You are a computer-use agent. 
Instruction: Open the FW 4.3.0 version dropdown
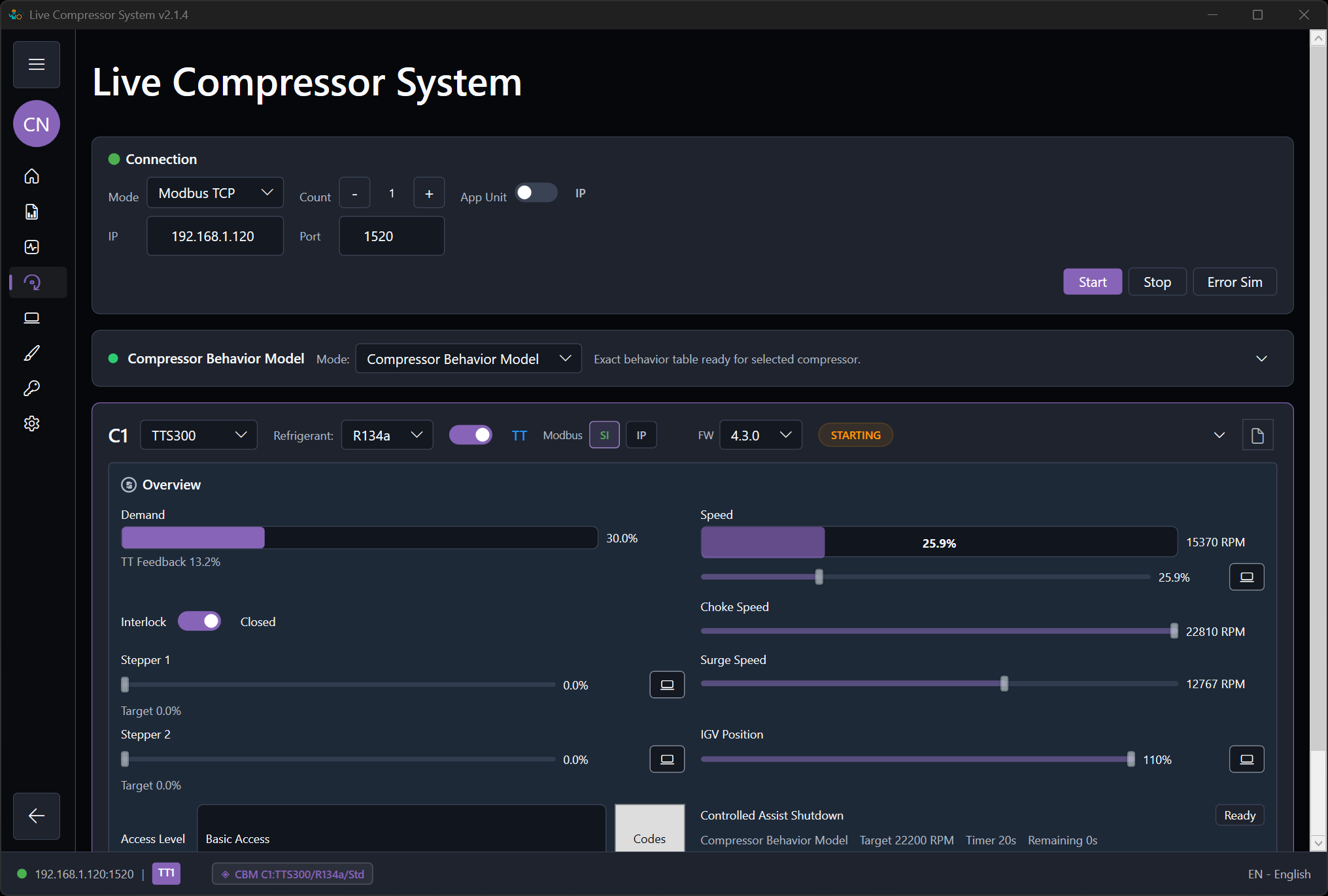[x=760, y=435]
